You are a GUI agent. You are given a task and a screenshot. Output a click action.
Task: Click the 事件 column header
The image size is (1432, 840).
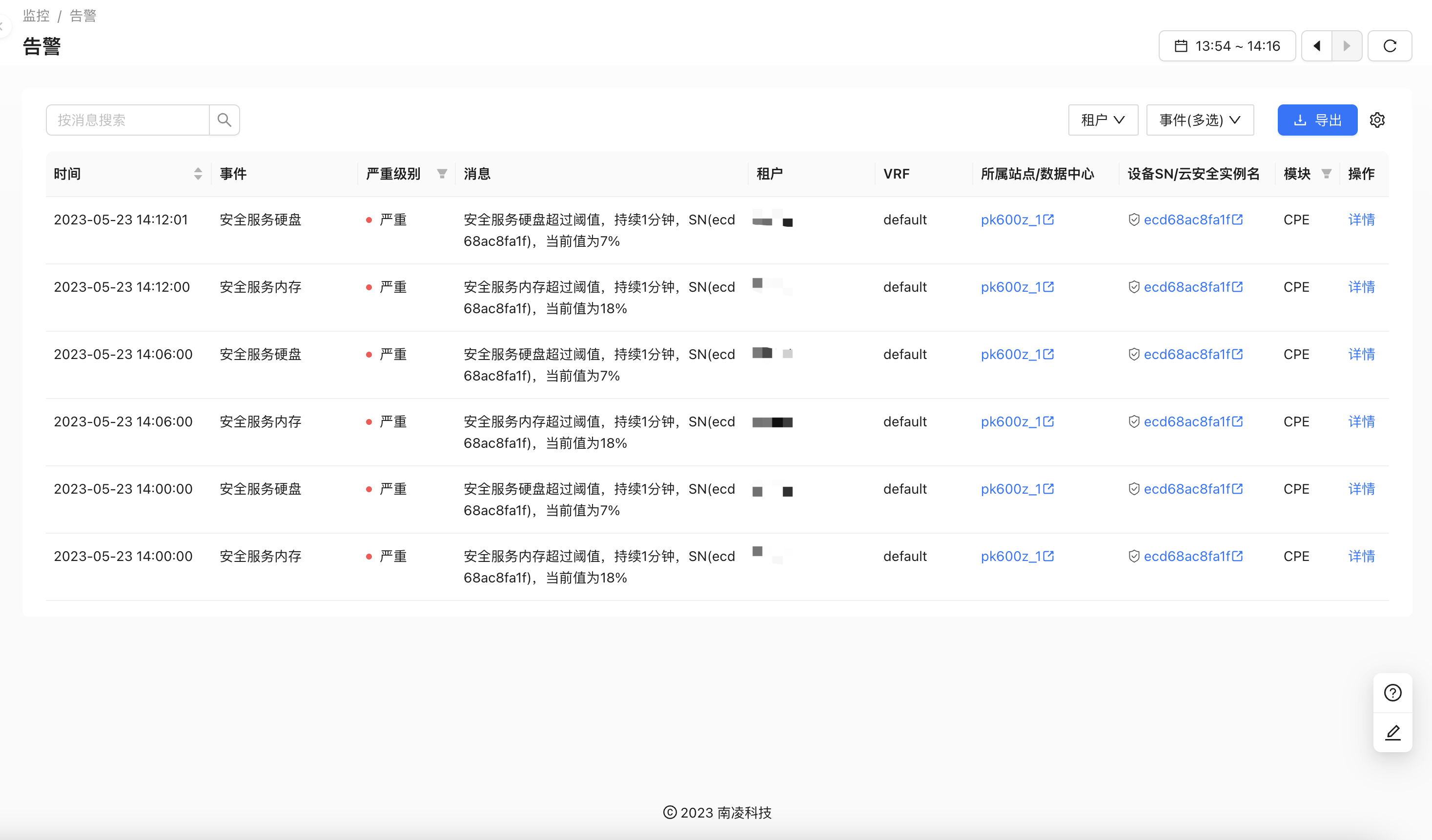pyautogui.click(x=233, y=174)
